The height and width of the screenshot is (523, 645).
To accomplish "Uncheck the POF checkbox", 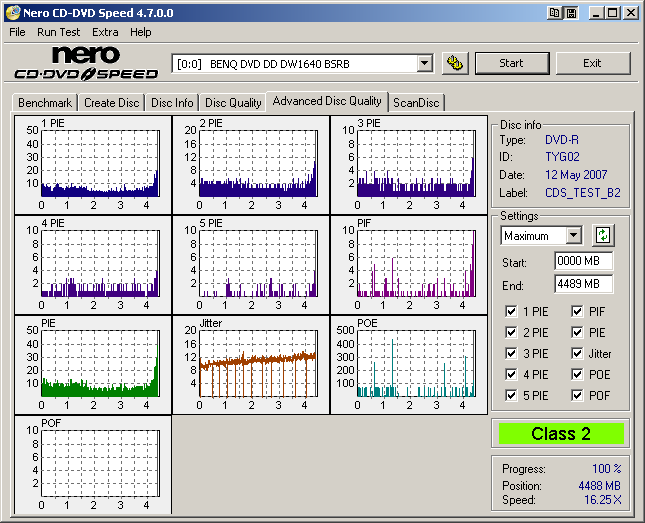I will coord(577,395).
